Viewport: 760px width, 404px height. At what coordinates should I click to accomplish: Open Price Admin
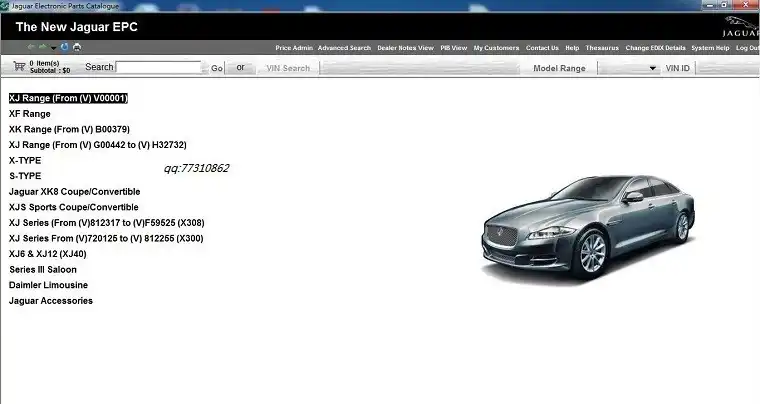294,48
